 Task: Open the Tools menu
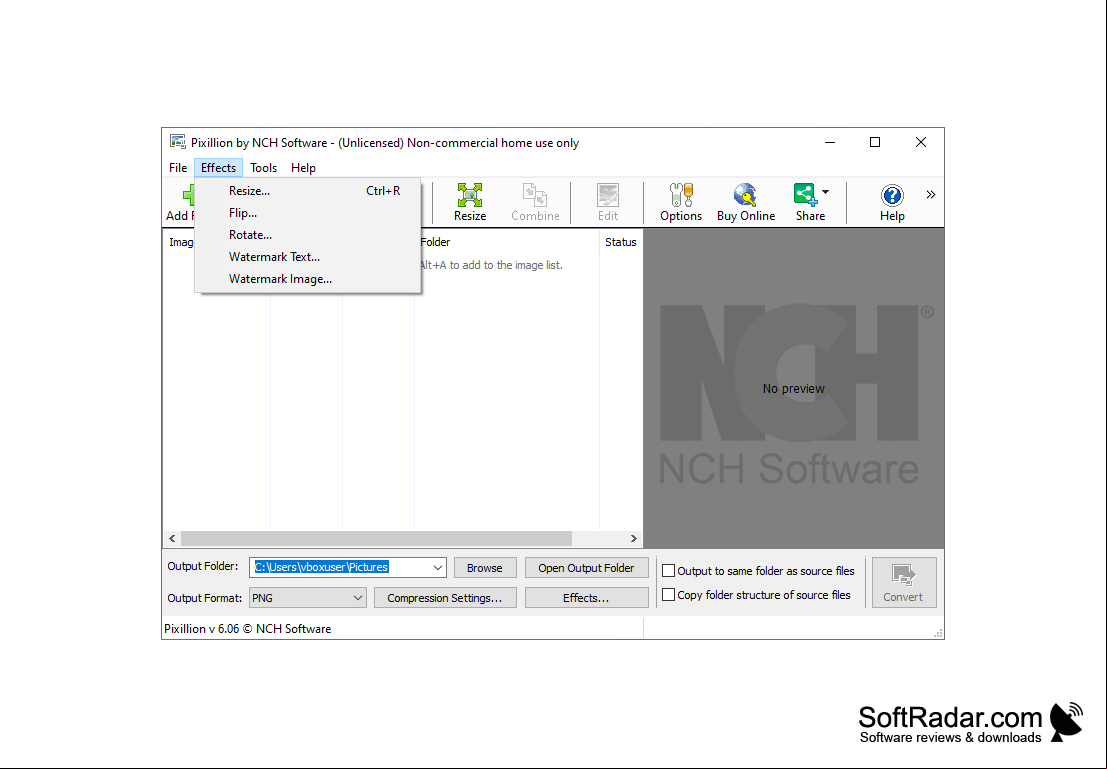tap(263, 167)
